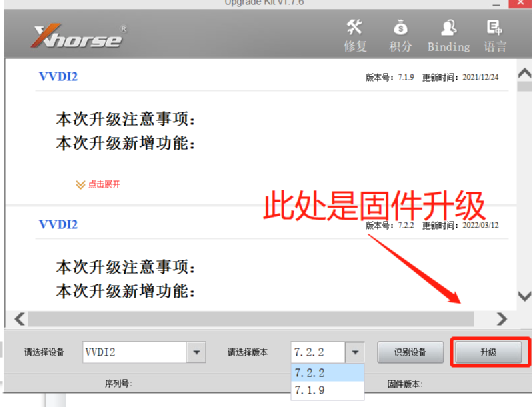Click the 升级 upgrade button
The image size is (532, 407).
click(488, 352)
